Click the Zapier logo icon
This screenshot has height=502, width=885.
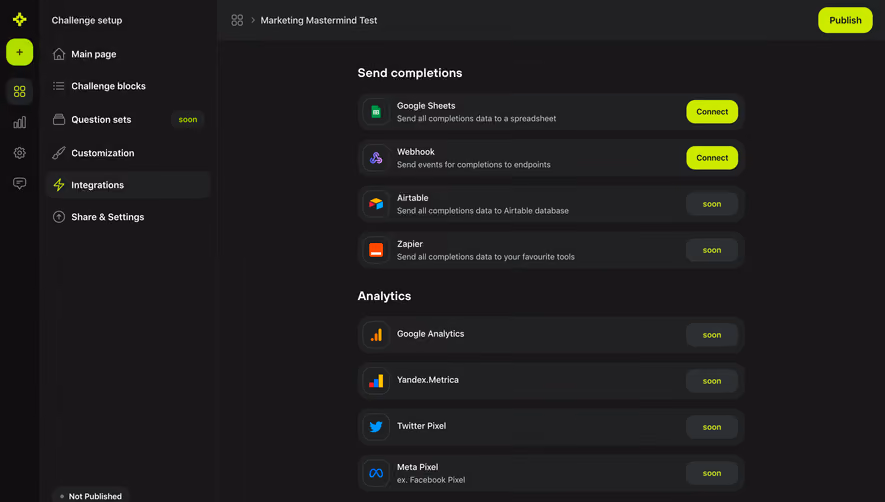(x=376, y=250)
